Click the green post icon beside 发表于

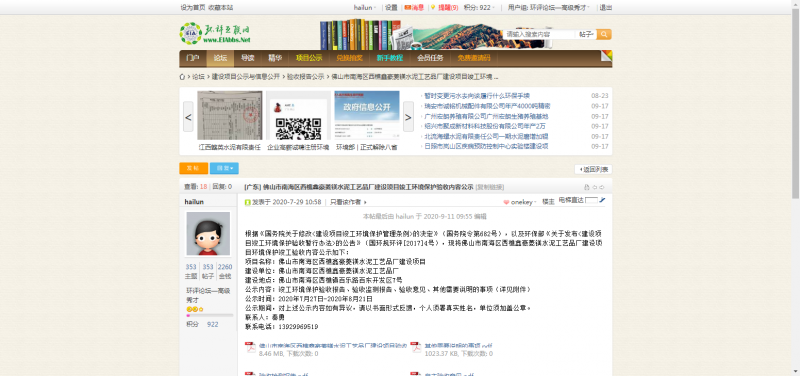pos(248,202)
